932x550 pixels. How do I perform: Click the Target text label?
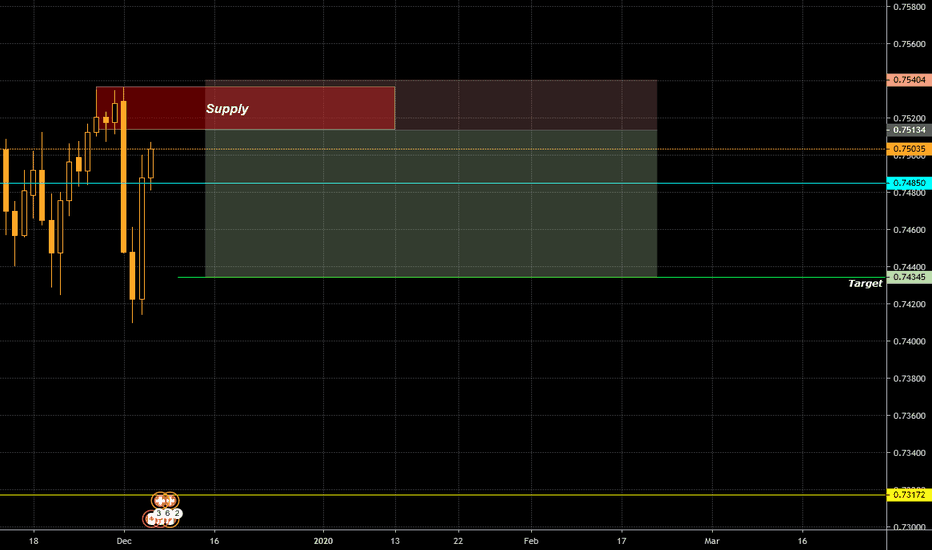point(865,284)
